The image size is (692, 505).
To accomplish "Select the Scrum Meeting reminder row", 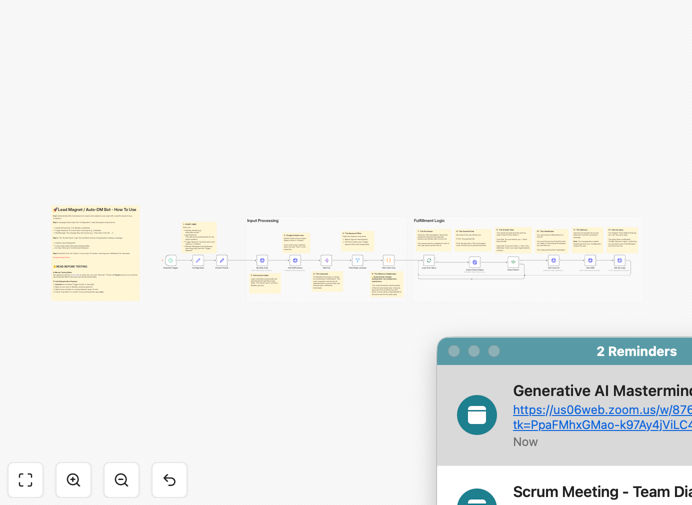I will point(564,486).
